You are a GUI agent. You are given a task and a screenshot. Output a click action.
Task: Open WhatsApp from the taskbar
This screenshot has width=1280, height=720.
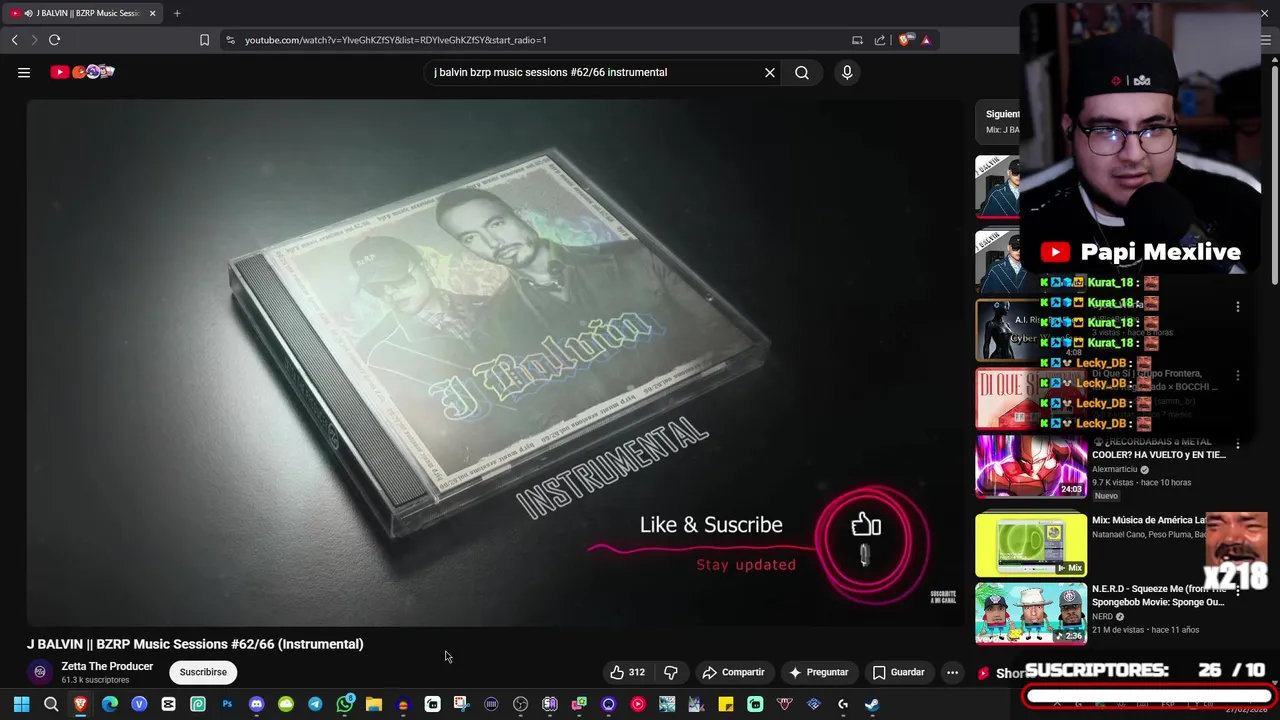tap(345, 704)
